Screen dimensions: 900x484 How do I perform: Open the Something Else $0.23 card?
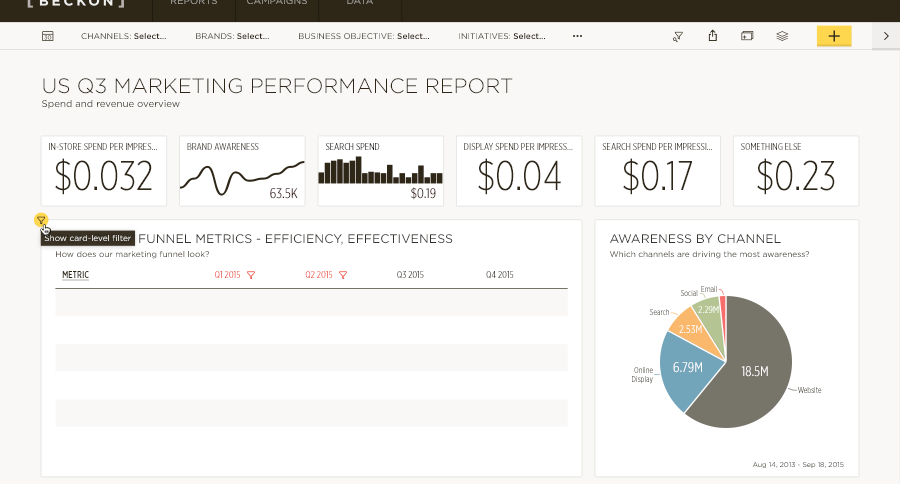(796, 171)
